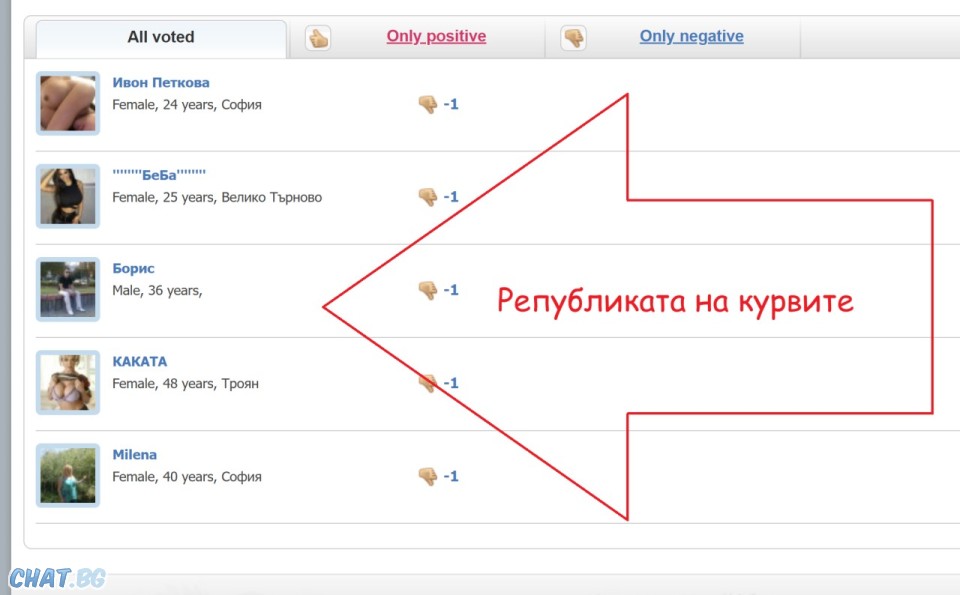960x595 pixels.
Task: Click thumbs-down icon in Milena row
Action: point(428,476)
